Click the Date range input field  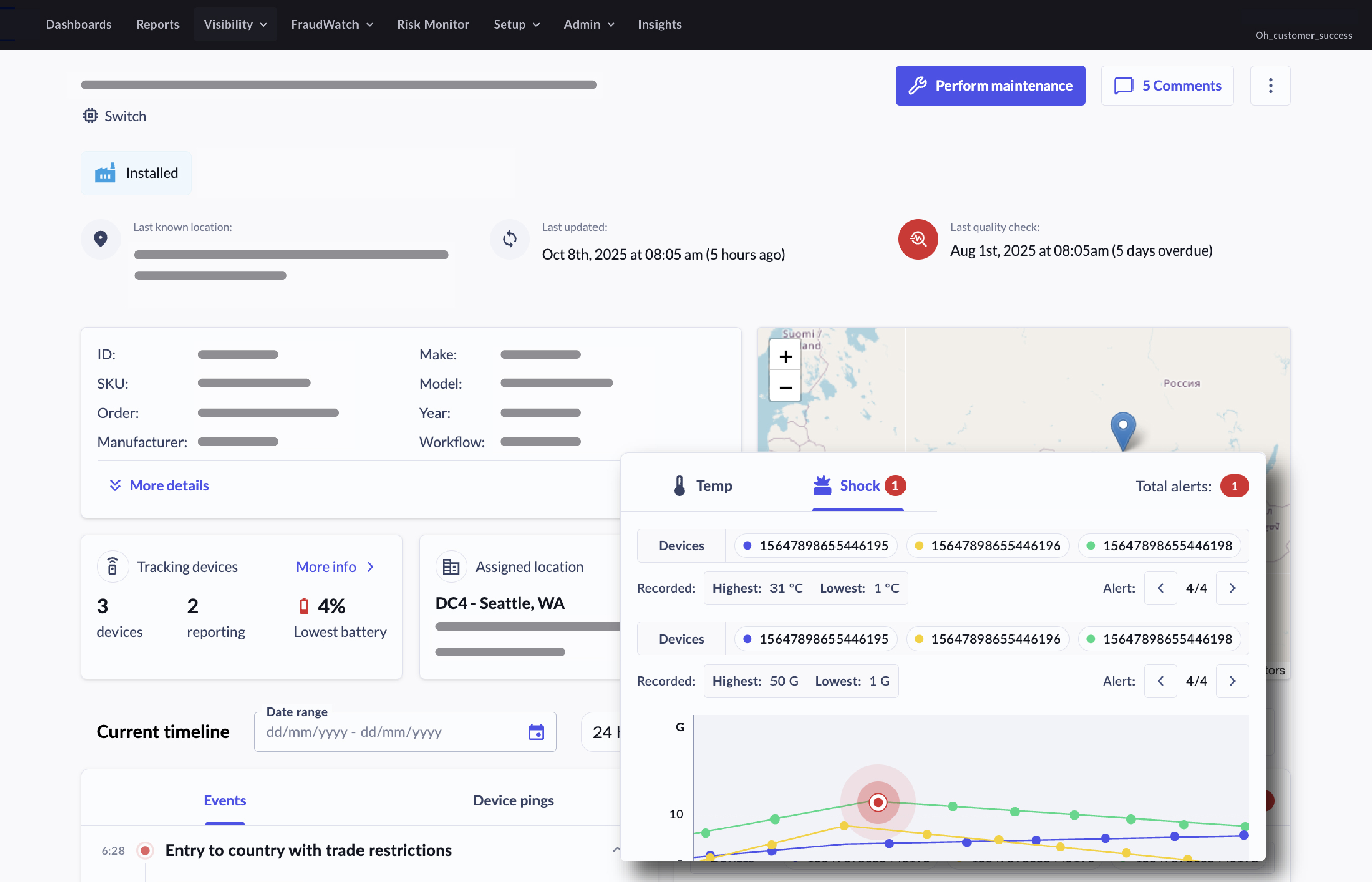390,731
